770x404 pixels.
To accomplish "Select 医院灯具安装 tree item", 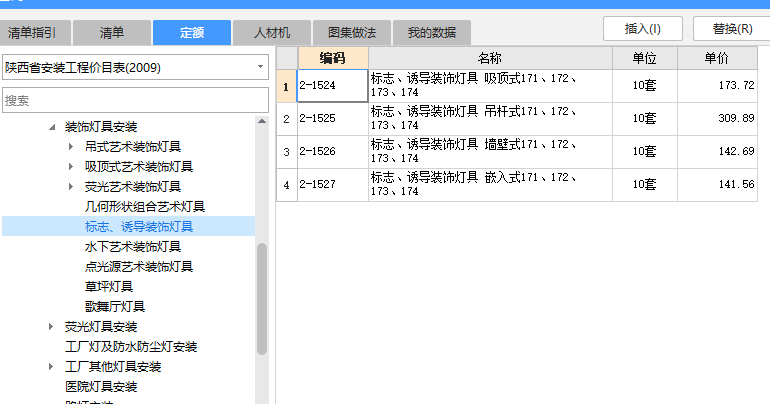I will point(101,387).
